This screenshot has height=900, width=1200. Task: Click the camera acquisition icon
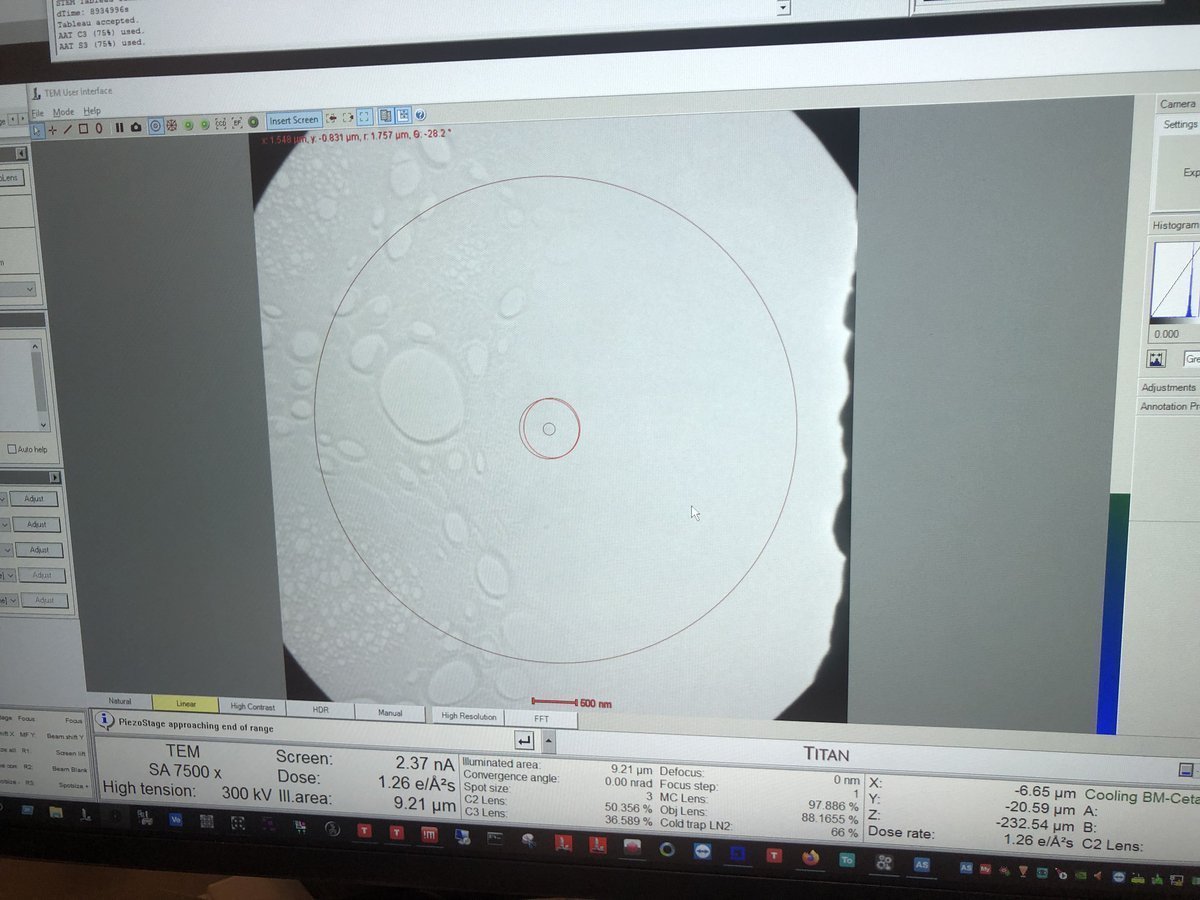pos(135,127)
